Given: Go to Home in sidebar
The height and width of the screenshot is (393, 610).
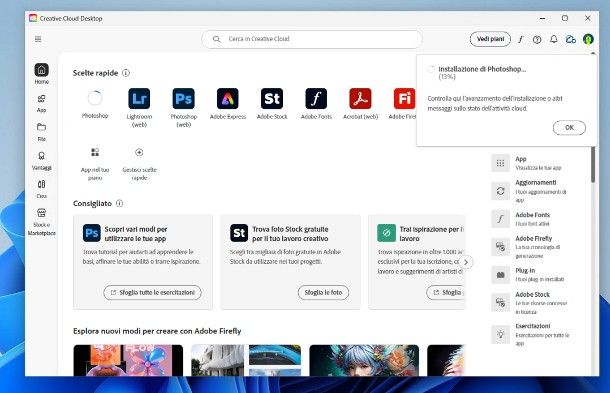Looking at the screenshot, I should [x=42, y=74].
